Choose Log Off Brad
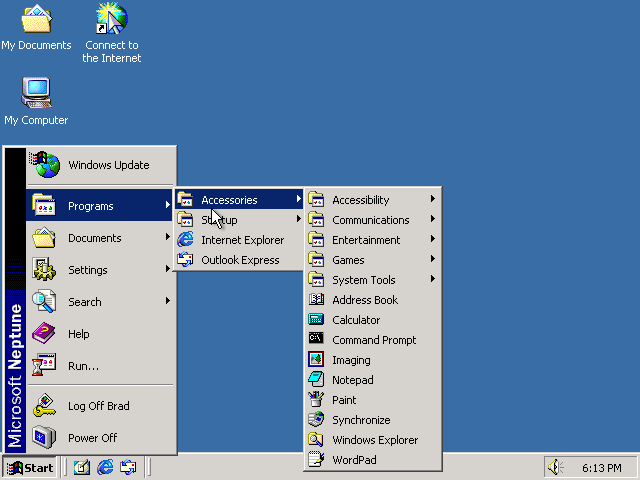640x480 pixels. pos(101,406)
